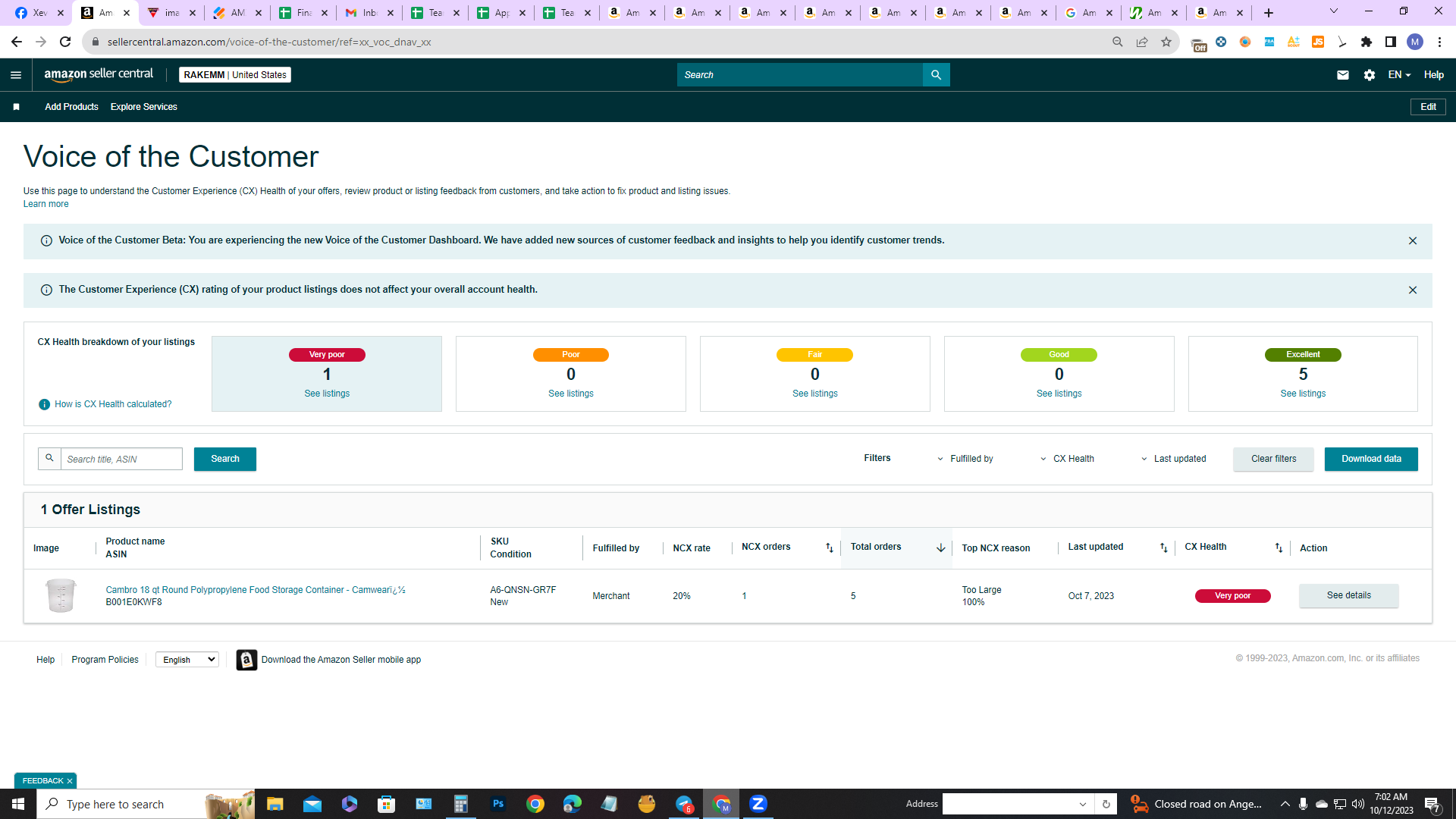Image resolution: width=1456 pixels, height=819 pixels.
Task: Open the browser tab search chevron
Action: click(1333, 11)
